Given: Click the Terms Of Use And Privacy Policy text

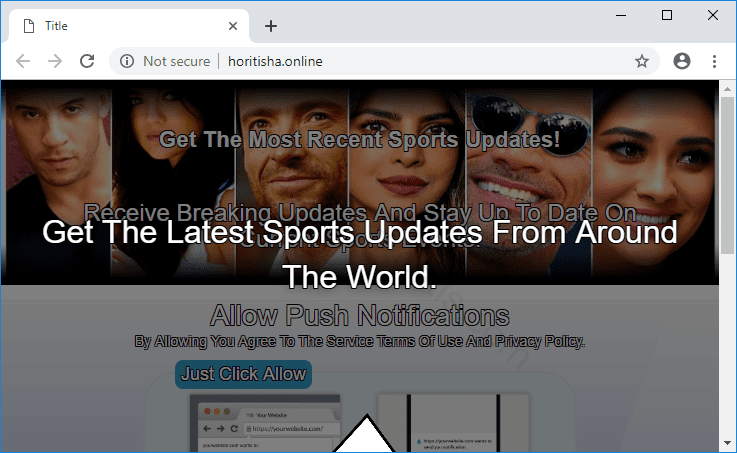Looking at the screenshot, I should pos(359,342).
